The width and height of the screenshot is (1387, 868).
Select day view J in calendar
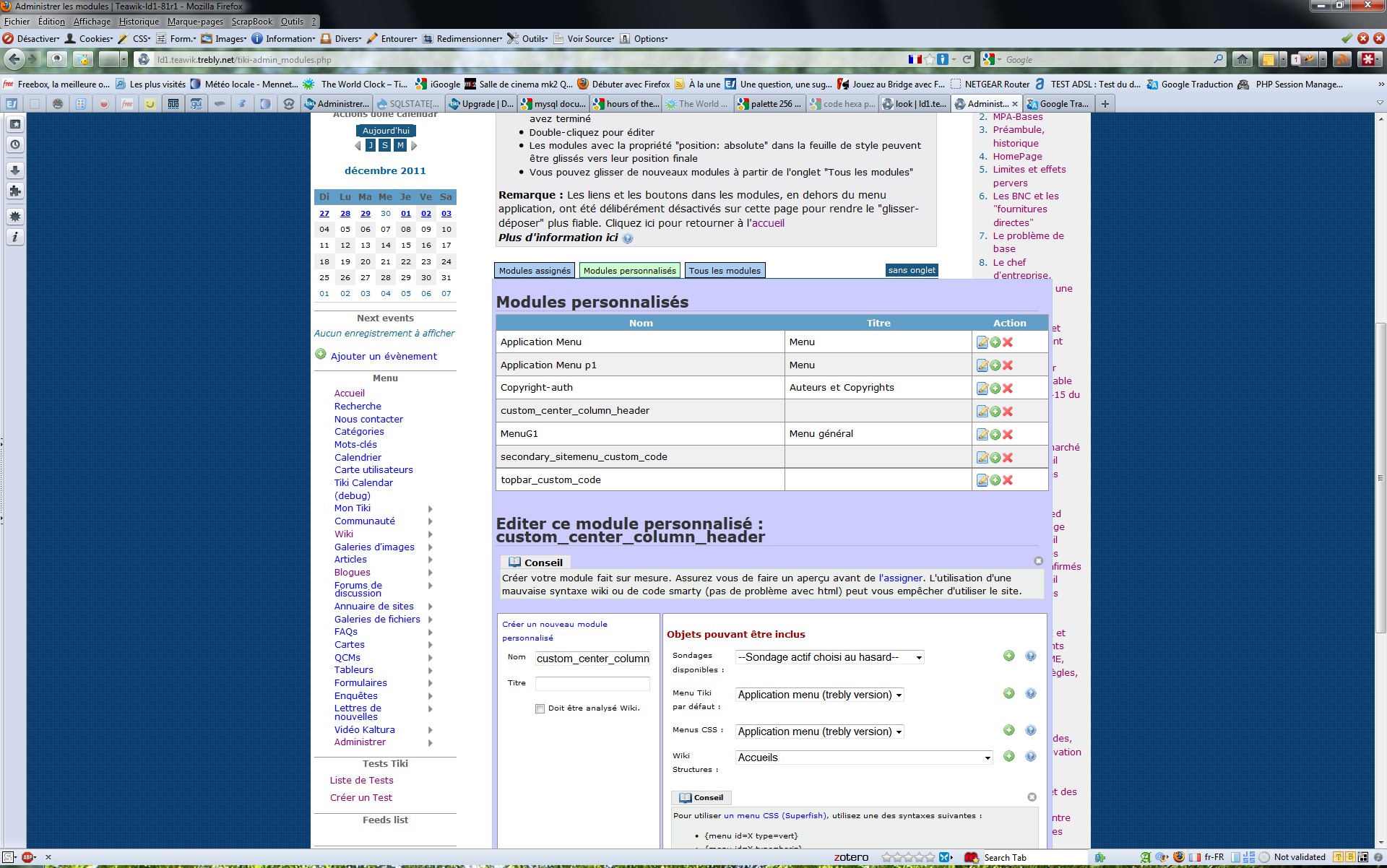371,145
